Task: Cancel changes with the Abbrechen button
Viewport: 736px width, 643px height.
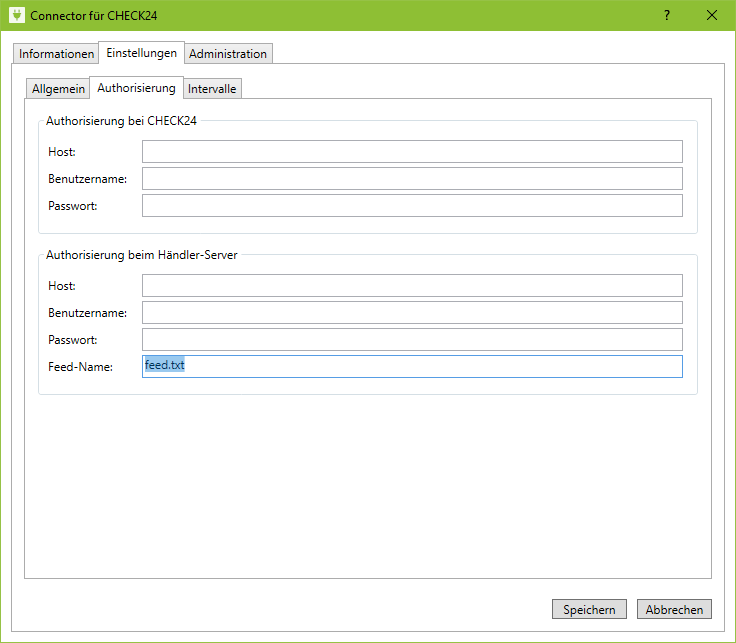Action: pyautogui.click(x=674, y=609)
